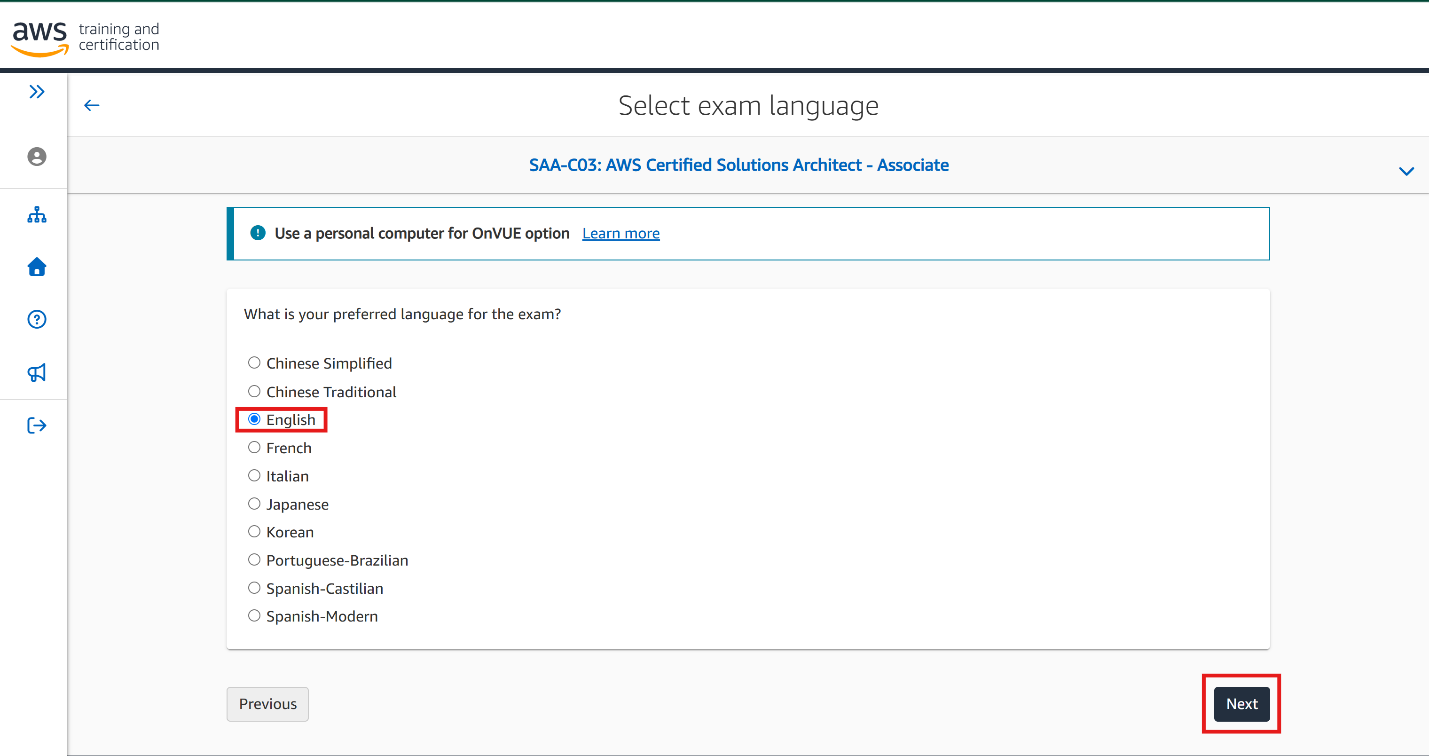This screenshot has height=756, width=1429.
Task: Click the preferred language question text
Action: click(x=402, y=314)
